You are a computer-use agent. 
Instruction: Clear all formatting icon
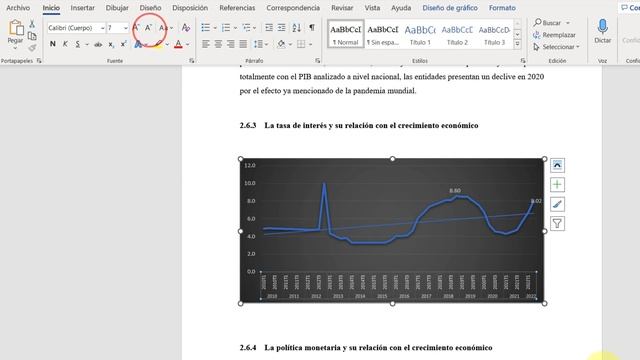(x=186, y=28)
